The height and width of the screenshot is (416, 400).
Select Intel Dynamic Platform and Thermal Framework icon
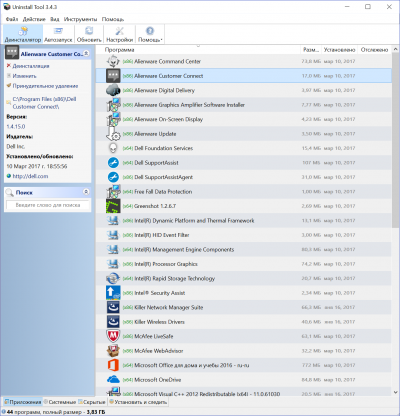tap(113, 221)
